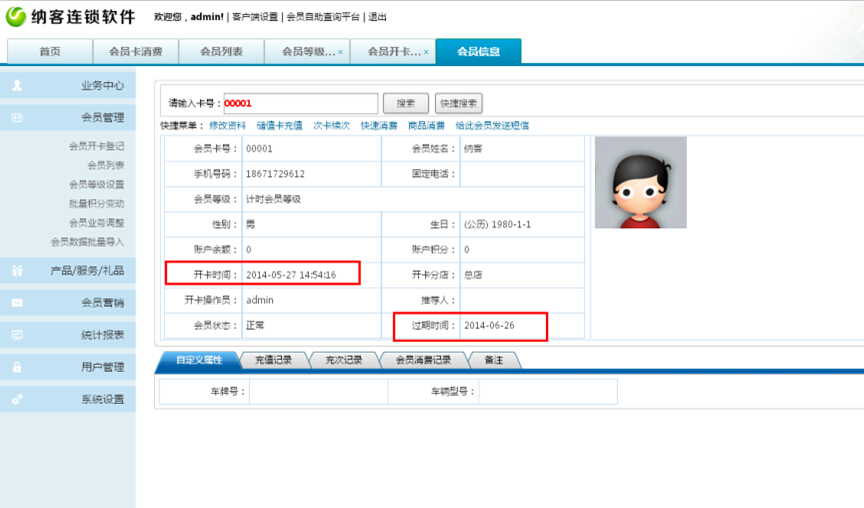Screen dimensions: 864x508
Task: Click the 产品/服务/礼品 gift icon
Action: click(x=17, y=270)
